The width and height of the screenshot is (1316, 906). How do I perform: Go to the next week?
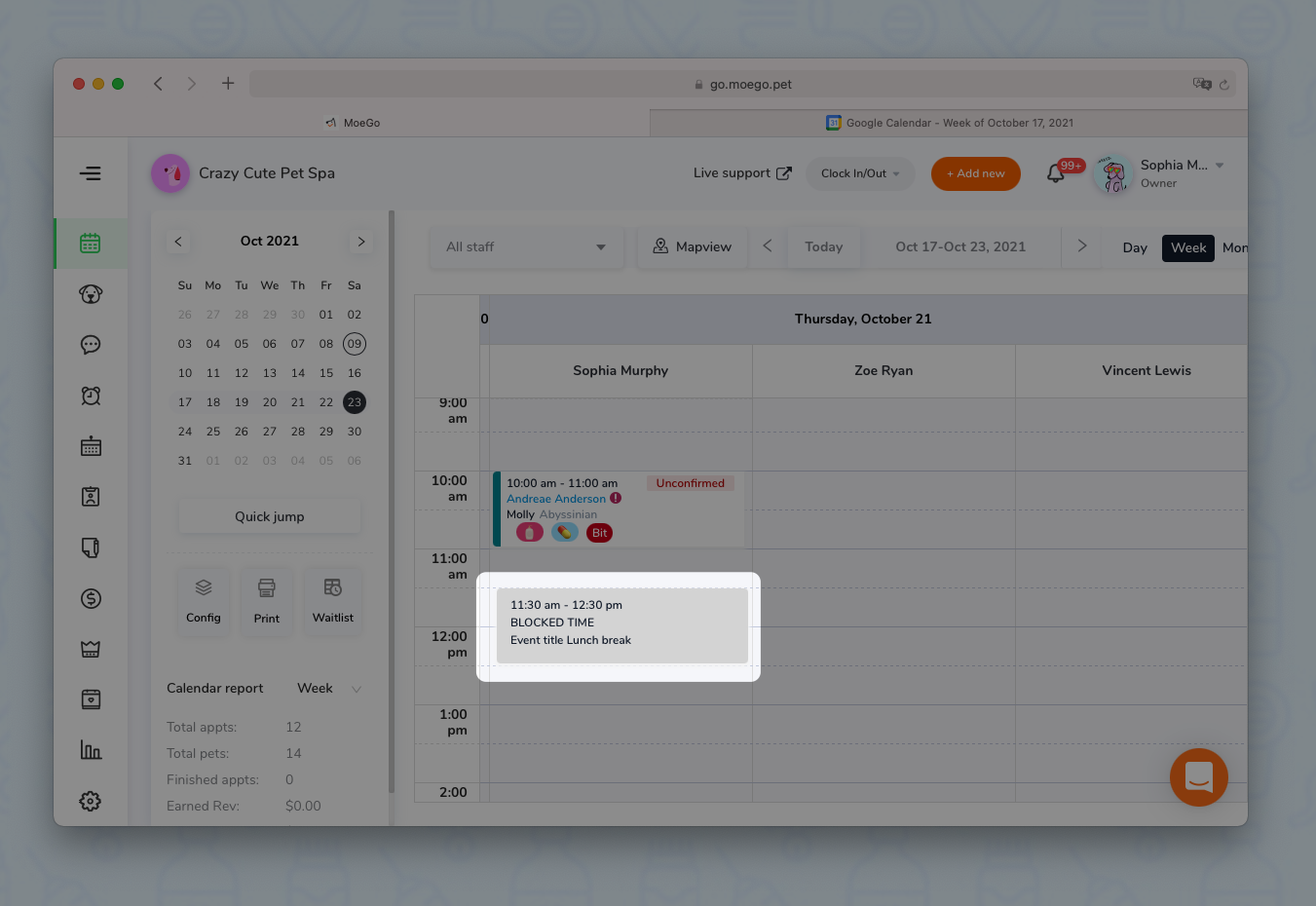click(x=1081, y=246)
